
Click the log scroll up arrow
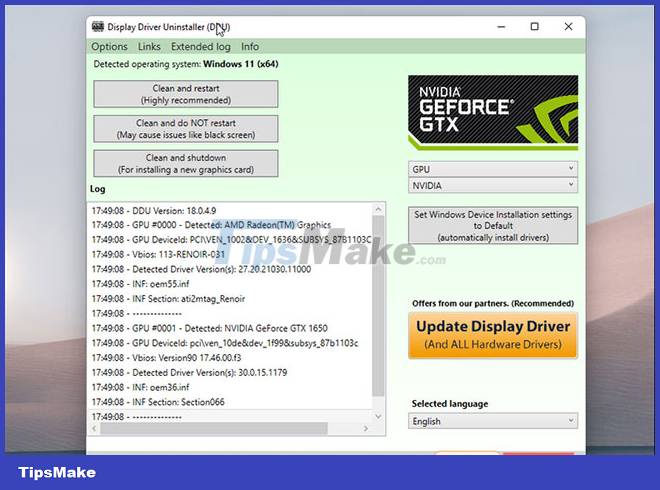[378, 209]
